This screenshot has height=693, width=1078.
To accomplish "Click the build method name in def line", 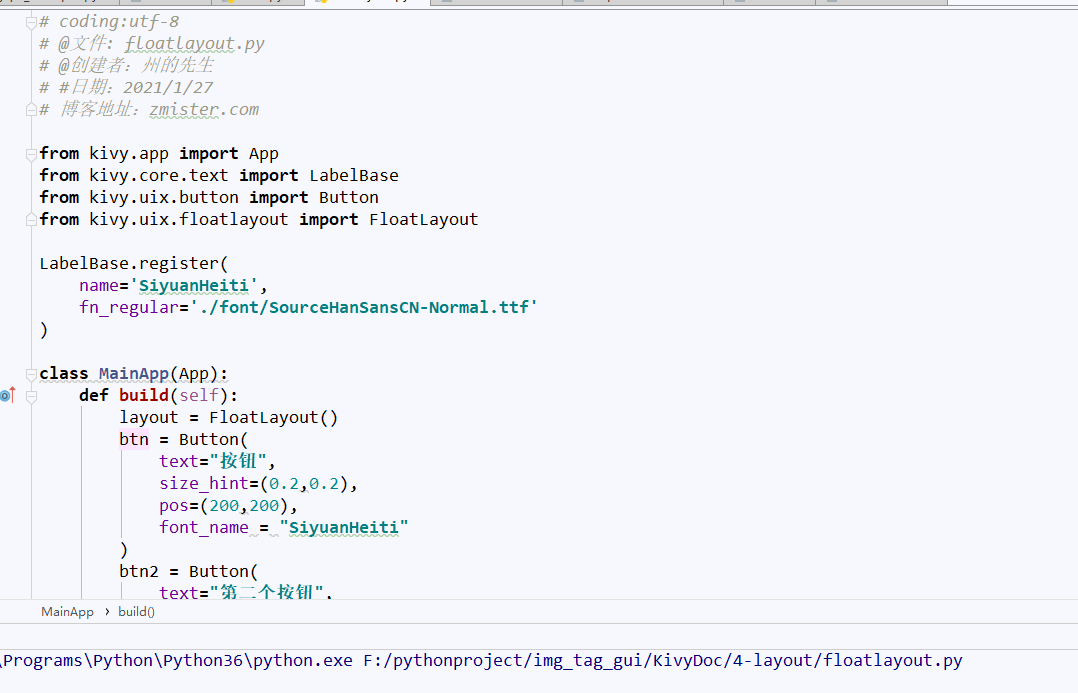I will click(x=144, y=395).
